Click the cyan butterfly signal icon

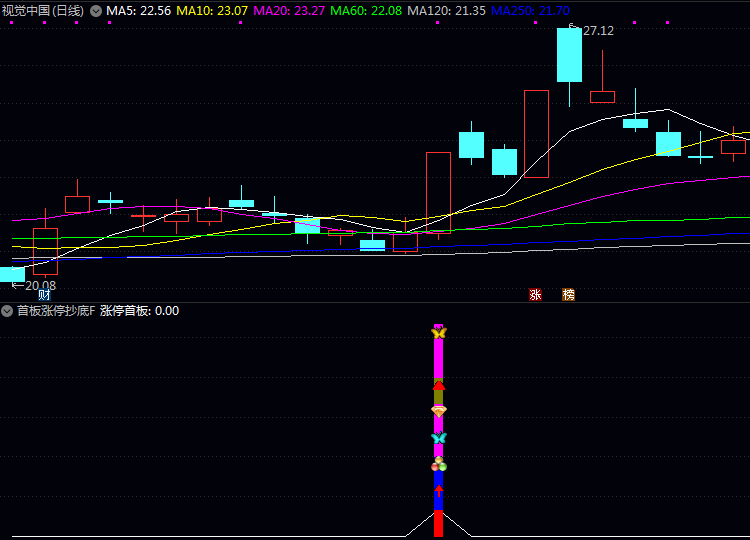(x=438, y=438)
